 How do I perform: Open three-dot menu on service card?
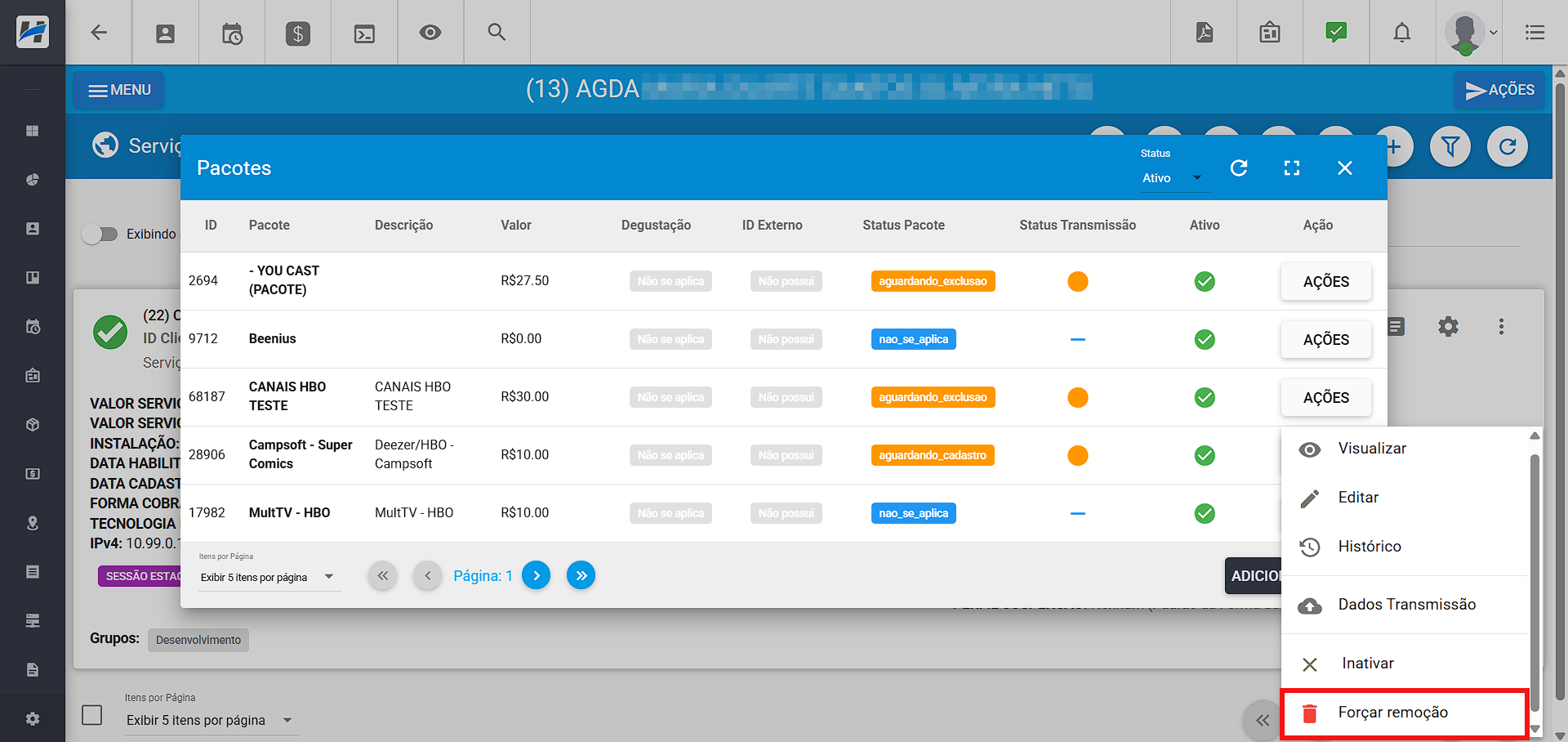point(1501,327)
